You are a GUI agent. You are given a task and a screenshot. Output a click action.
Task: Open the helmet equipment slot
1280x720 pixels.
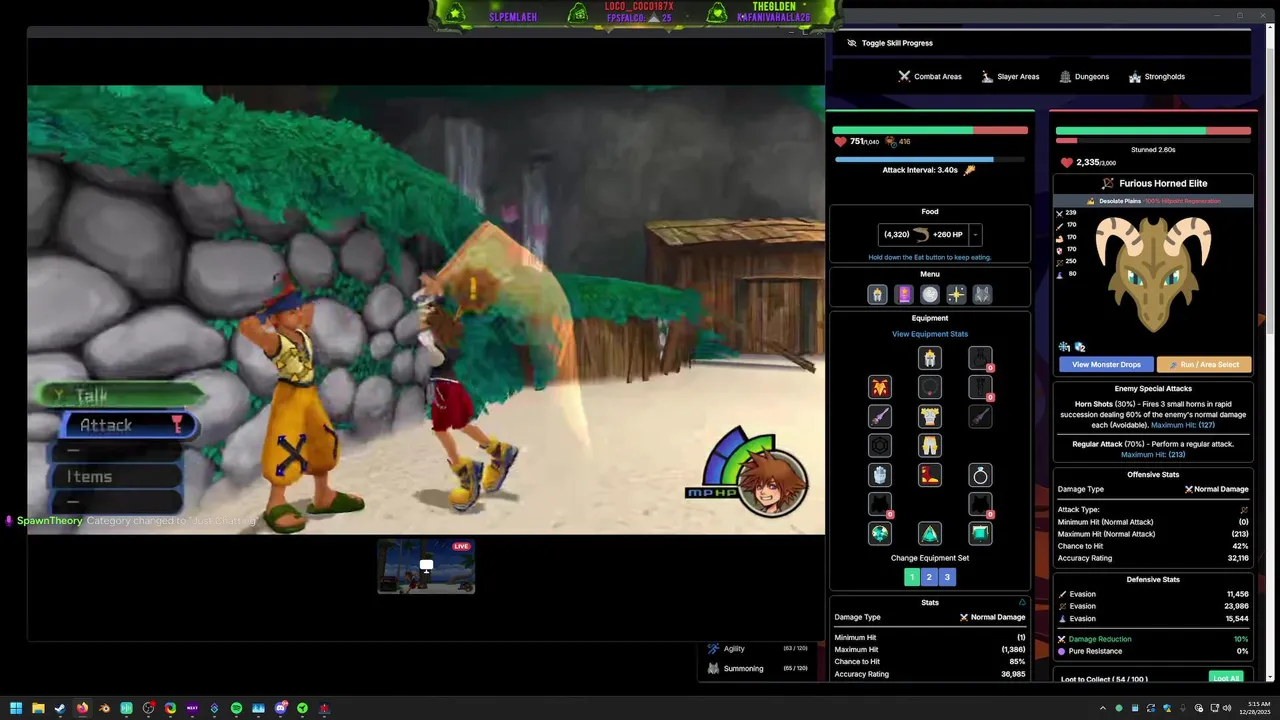click(930, 358)
